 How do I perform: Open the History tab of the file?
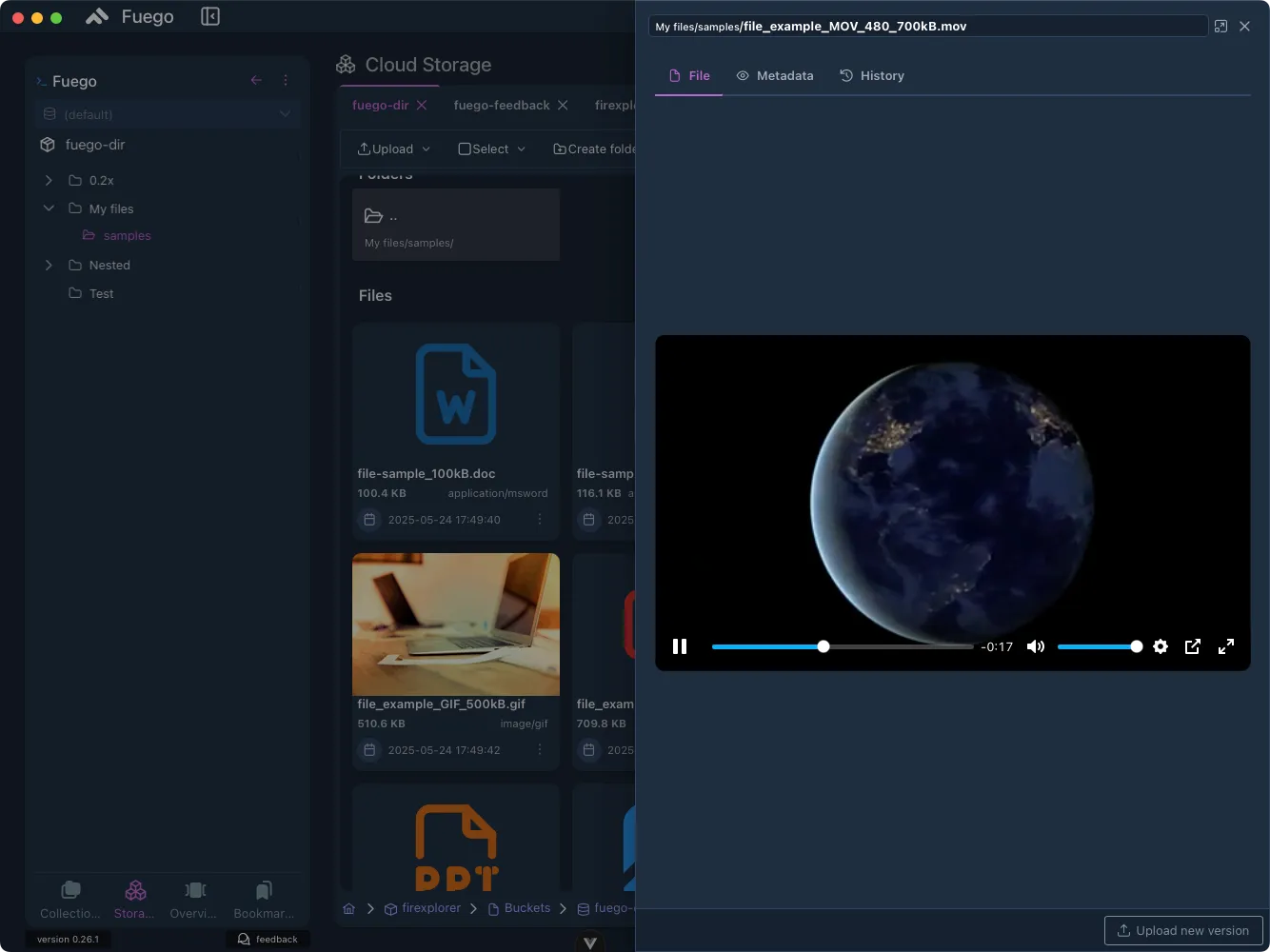pos(871,75)
